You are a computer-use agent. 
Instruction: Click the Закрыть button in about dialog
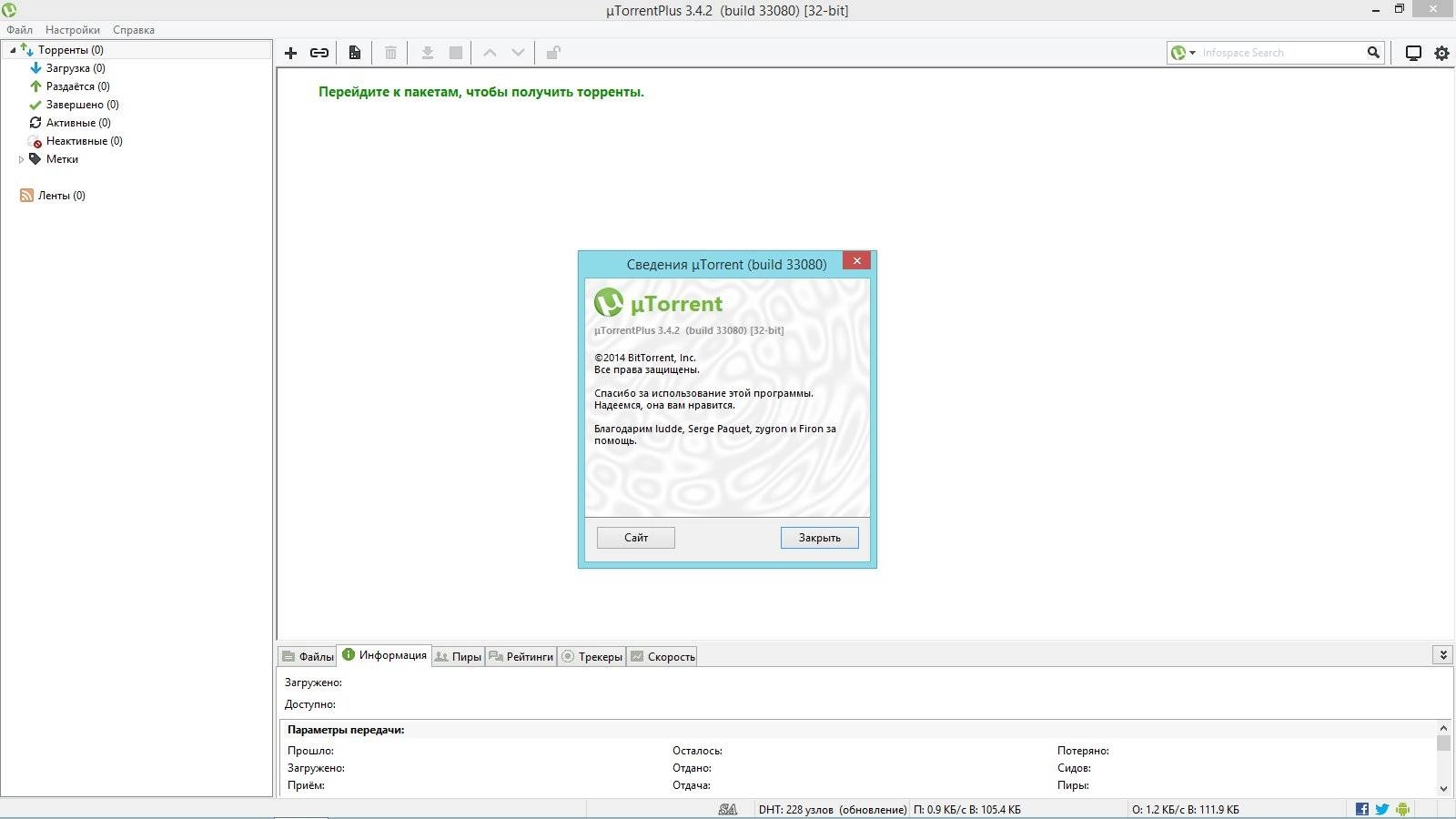[x=819, y=537]
